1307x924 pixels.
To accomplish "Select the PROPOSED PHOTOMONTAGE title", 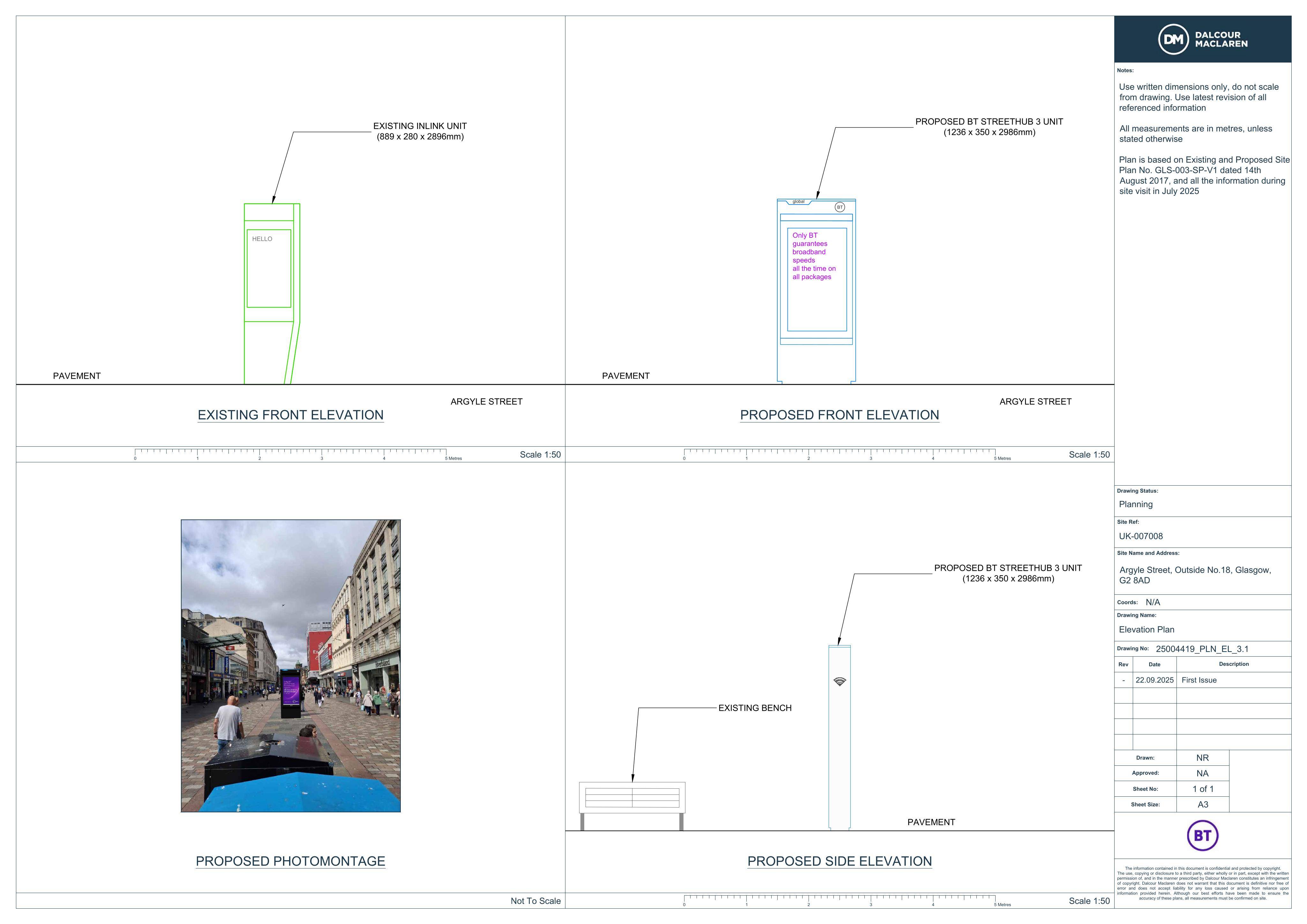I will point(290,861).
